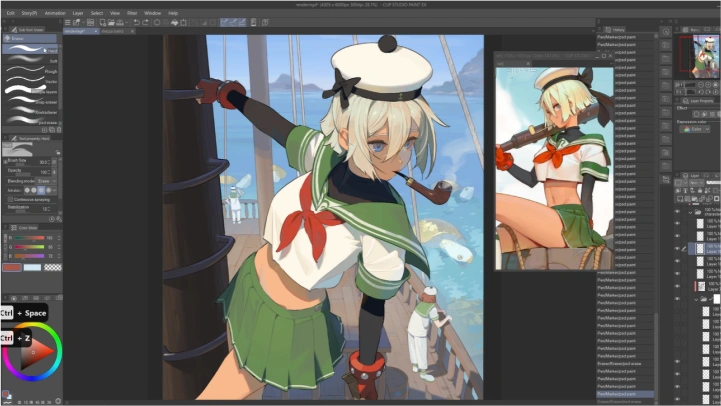Image resolution: width=721 pixels, height=406 pixels.
Task: Select the Vector eraser sub tool
Action: pyautogui.click(x=30, y=80)
